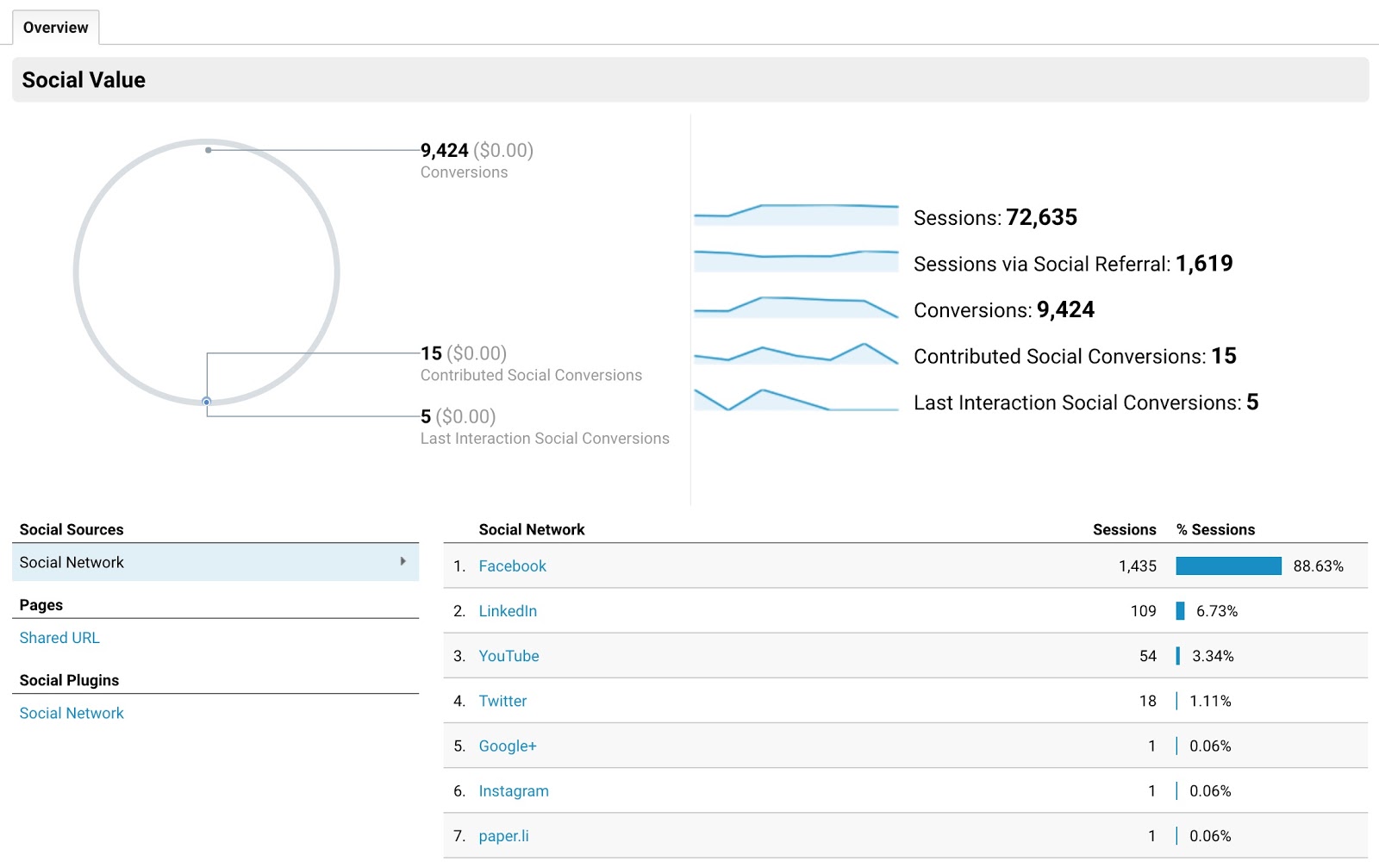
Task: Open the LinkedIn network report
Action: pos(509,610)
